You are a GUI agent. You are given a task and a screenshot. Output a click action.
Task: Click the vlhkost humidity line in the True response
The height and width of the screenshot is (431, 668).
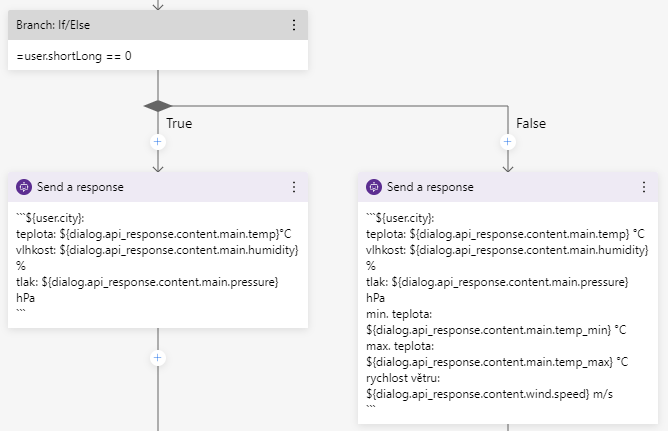click(157, 250)
